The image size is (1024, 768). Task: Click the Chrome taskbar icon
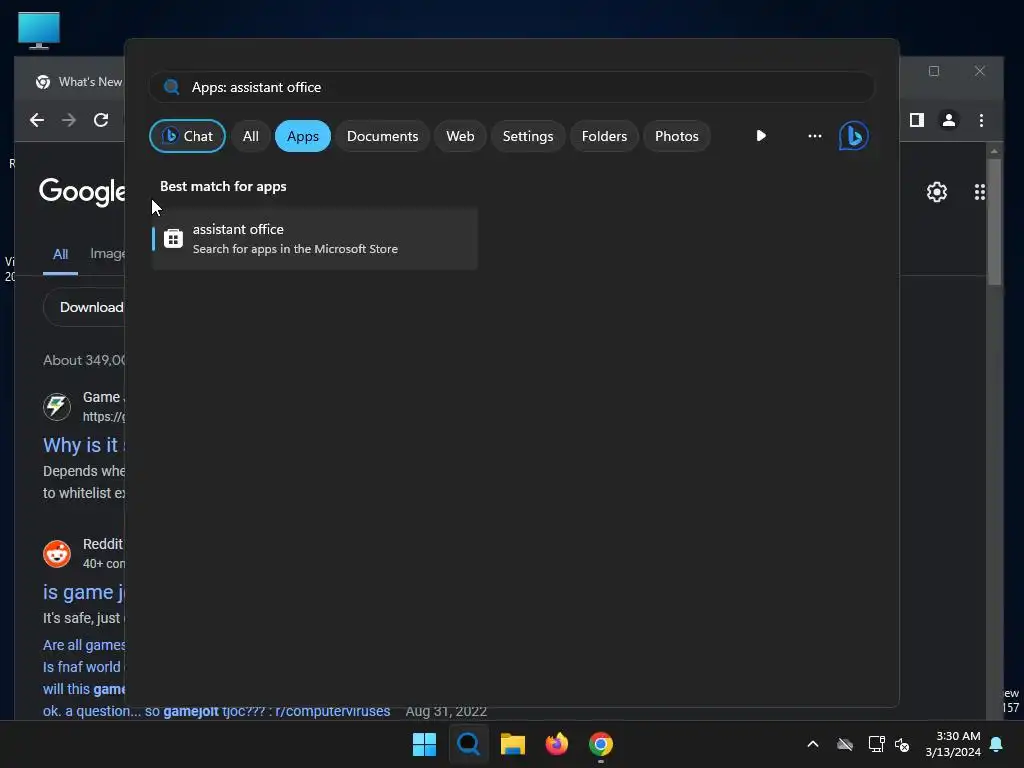(x=601, y=744)
